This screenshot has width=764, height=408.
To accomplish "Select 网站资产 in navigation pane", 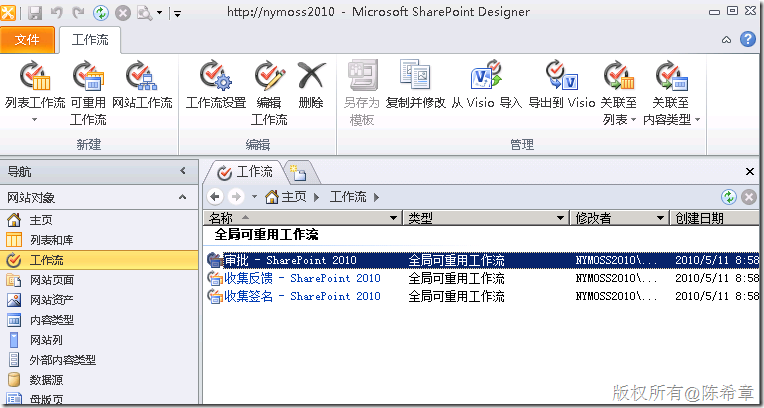I will pos(99,300).
